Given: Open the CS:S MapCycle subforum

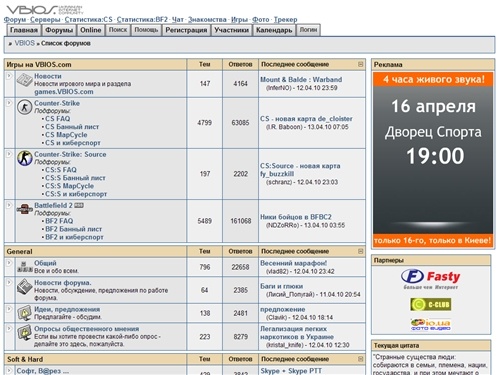Looking at the screenshot, I should point(69,186).
